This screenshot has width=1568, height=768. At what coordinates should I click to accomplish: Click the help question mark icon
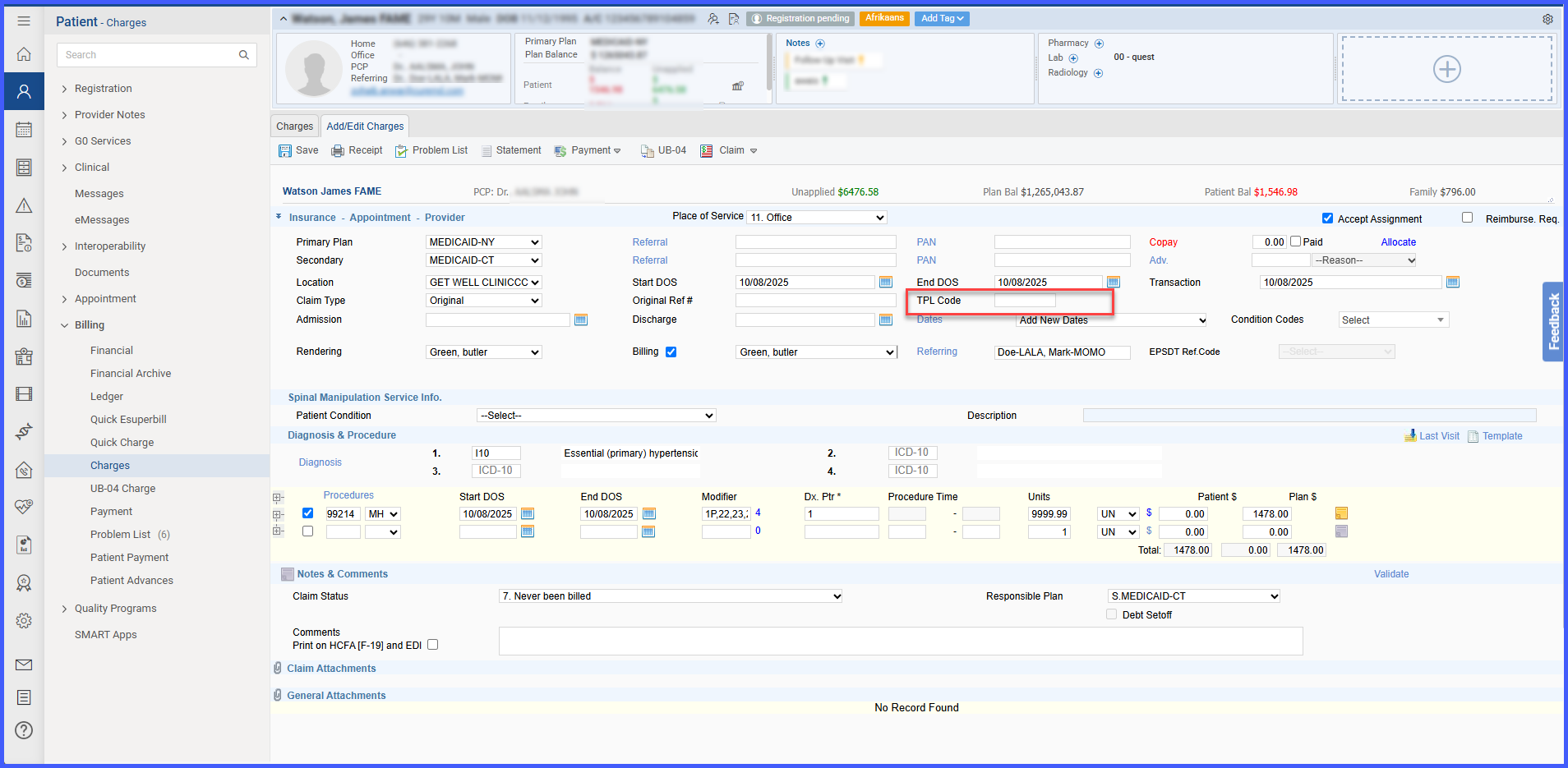(x=24, y=730)
